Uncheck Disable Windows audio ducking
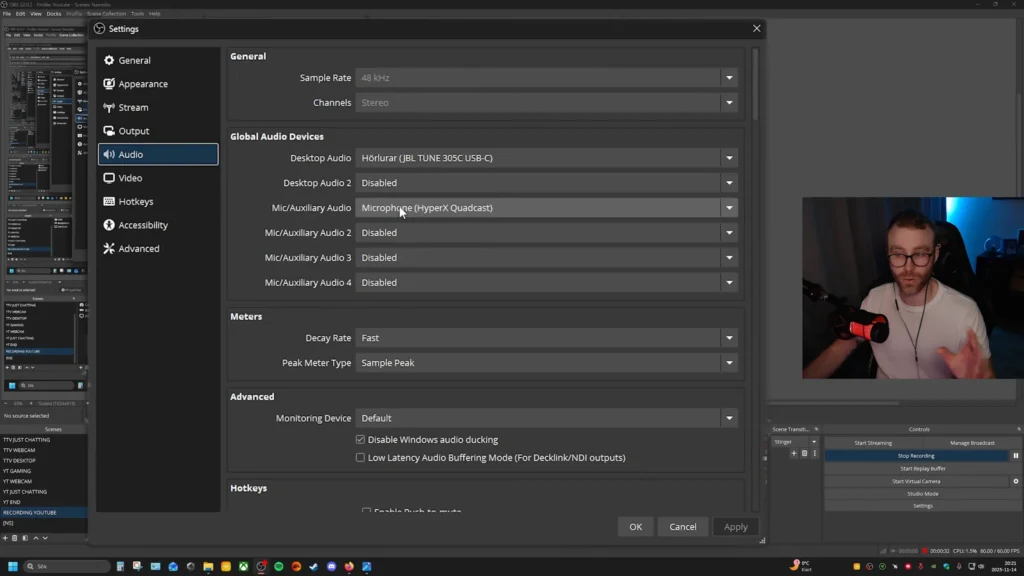 point(360,440)
